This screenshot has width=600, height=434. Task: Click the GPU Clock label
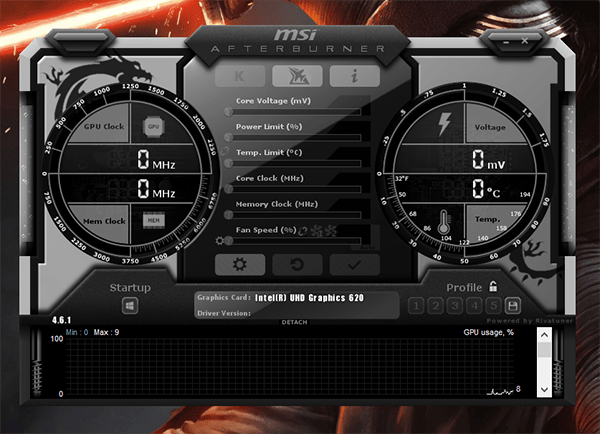pos(104,126)
